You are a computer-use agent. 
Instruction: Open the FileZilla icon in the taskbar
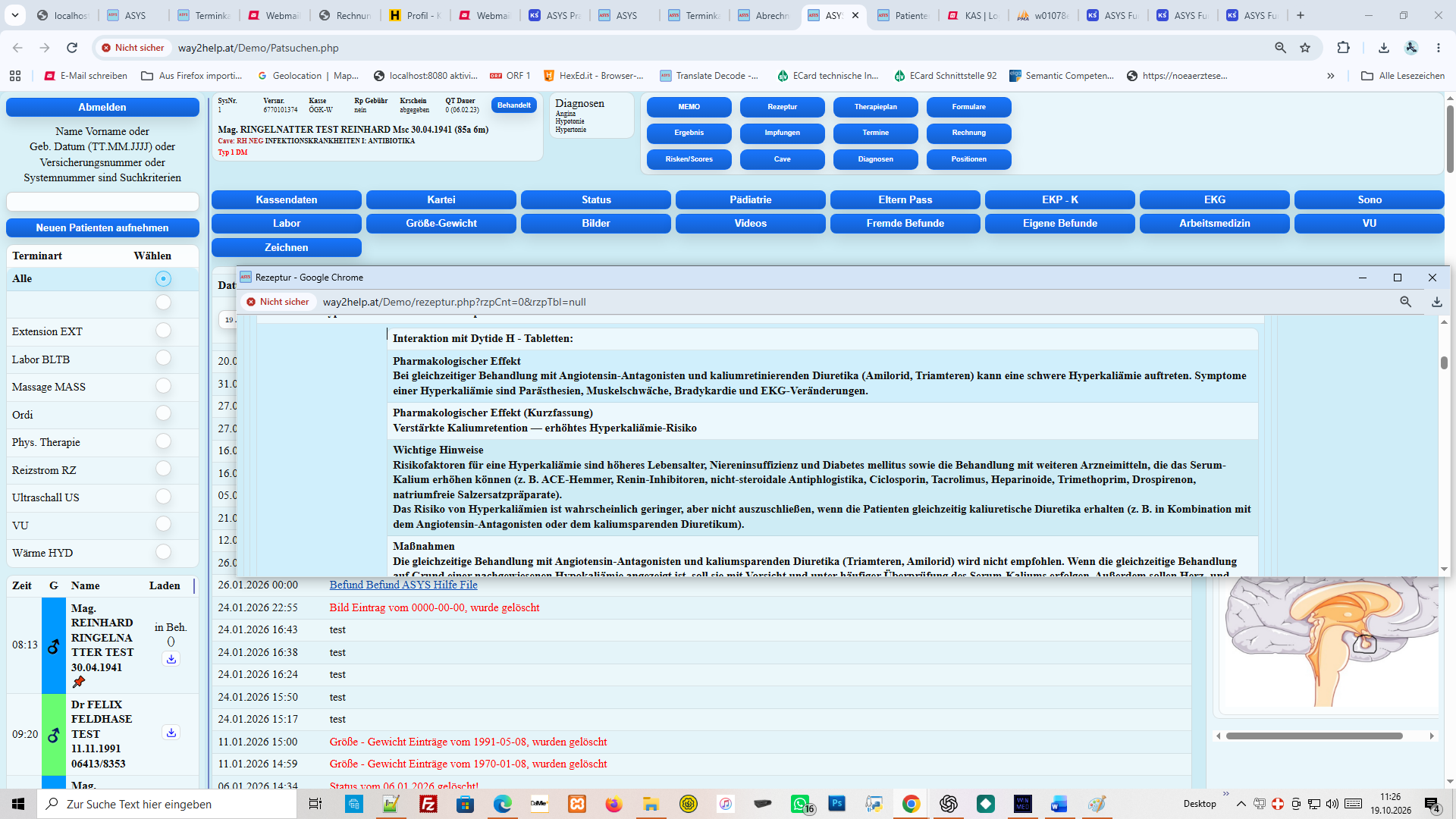coord(428,804)
